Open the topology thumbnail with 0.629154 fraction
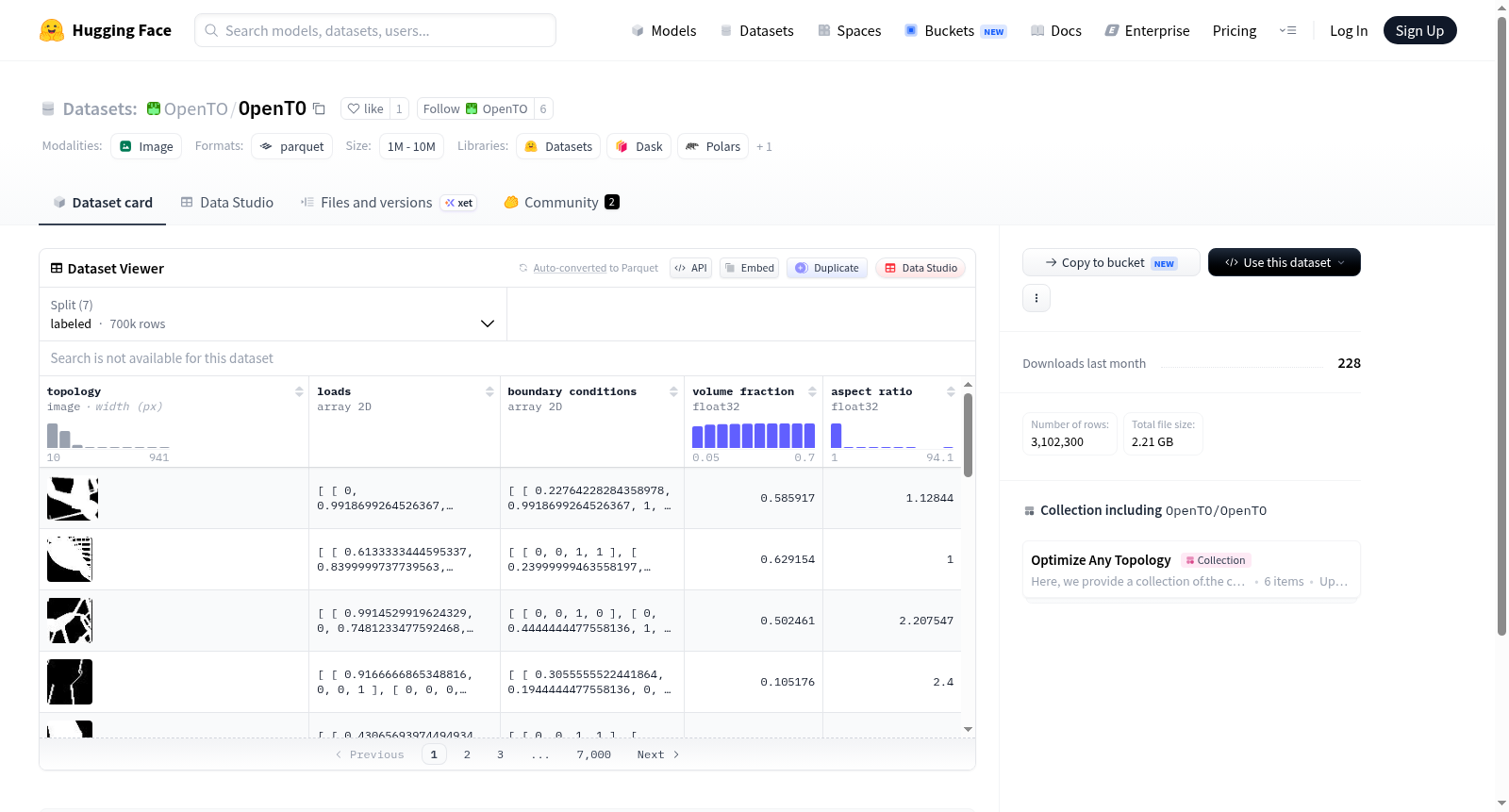 point(70,559)
